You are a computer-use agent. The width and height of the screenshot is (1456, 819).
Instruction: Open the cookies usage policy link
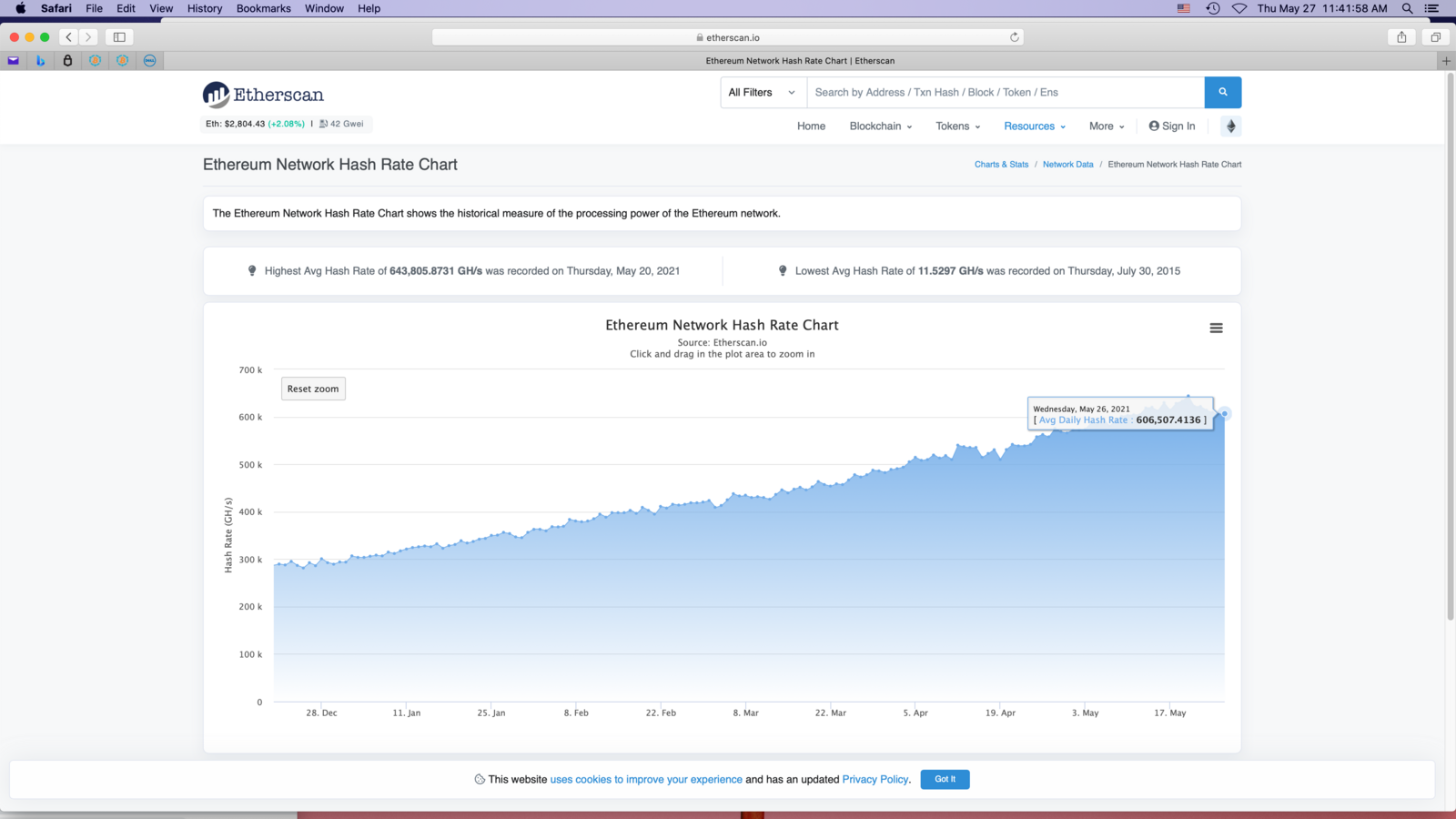click(646, 779)
